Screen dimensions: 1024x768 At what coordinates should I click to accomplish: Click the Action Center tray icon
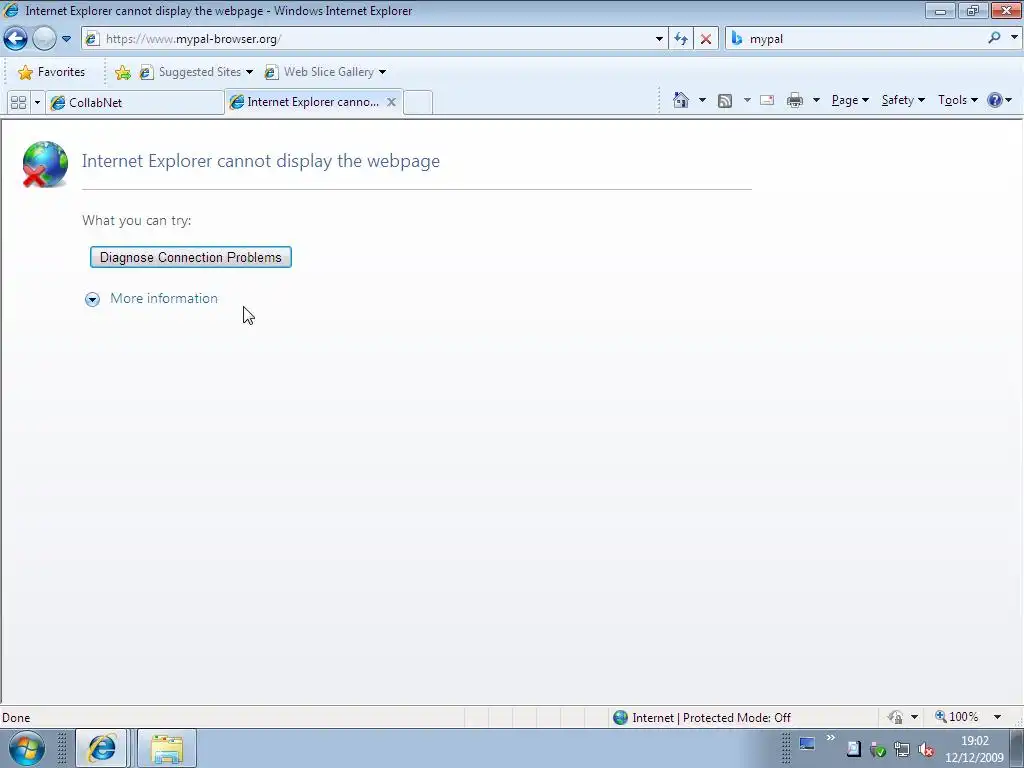click(854, 749)
